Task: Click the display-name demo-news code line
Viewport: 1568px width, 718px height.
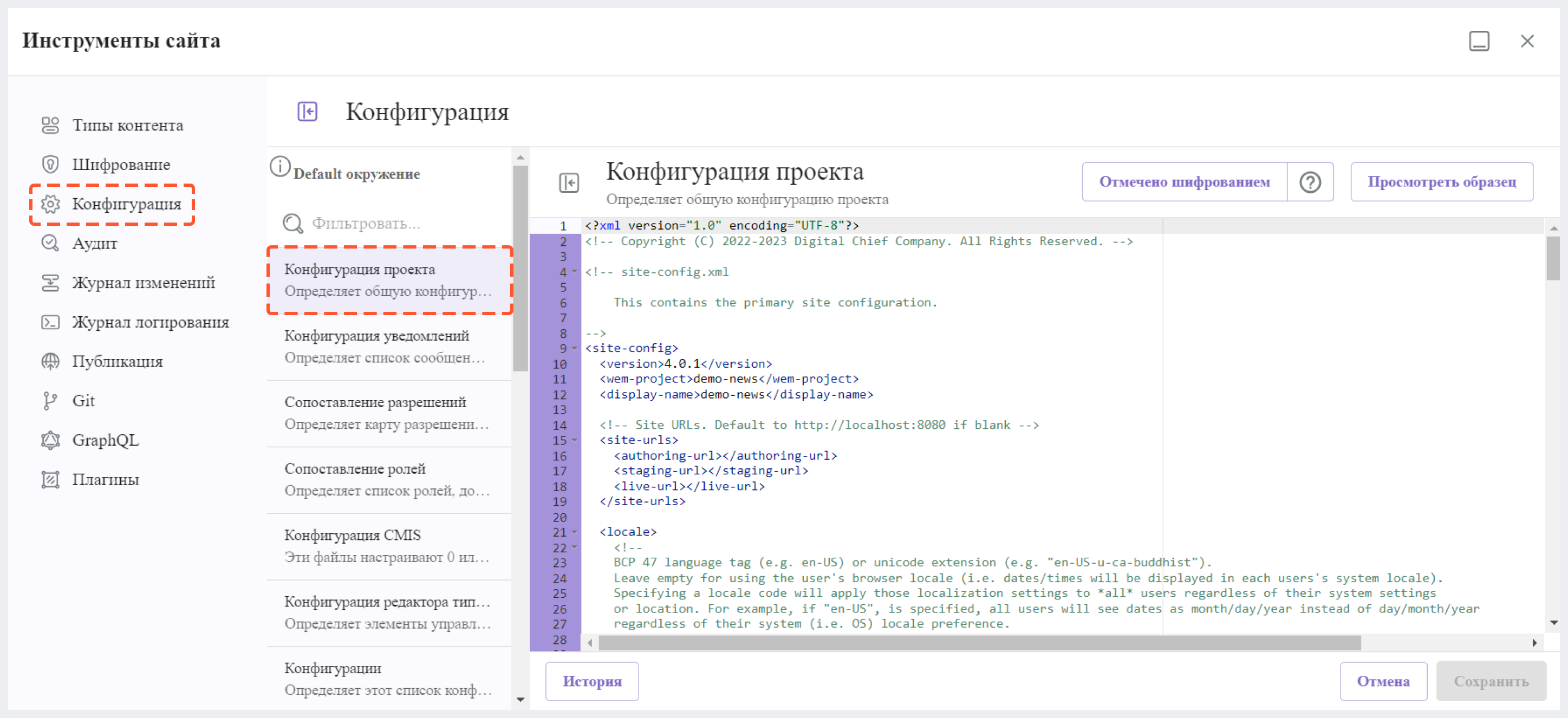Action: (736, 395)
